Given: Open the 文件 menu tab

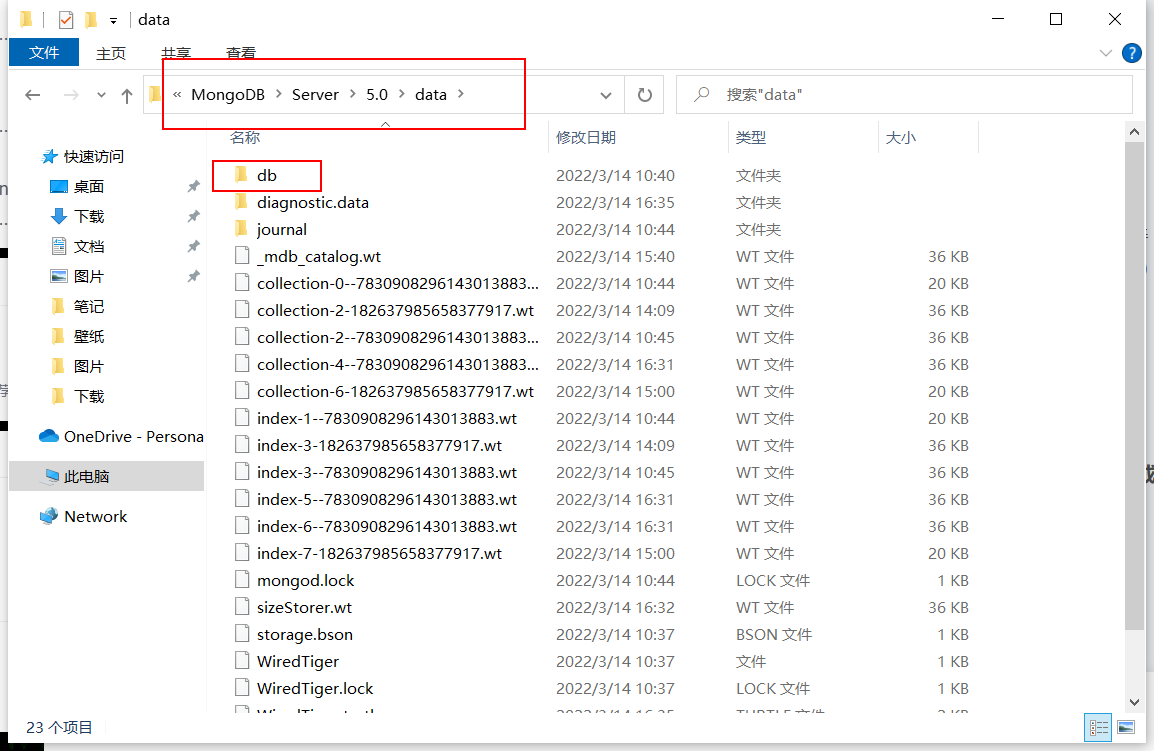Looking at the screenshot, I should pyautogui.click(x=44, y=53).
